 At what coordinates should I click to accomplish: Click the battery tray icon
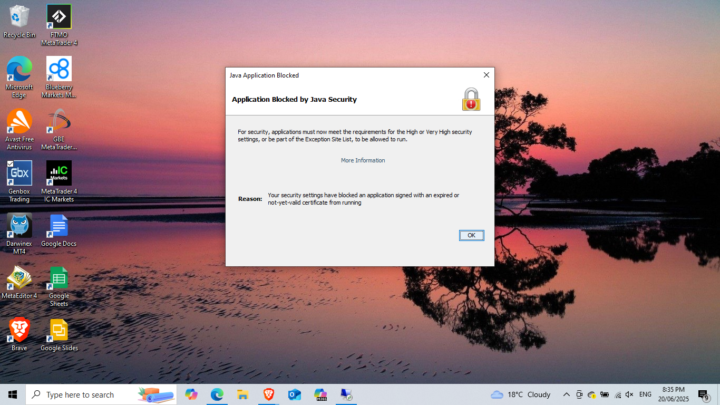604,394
